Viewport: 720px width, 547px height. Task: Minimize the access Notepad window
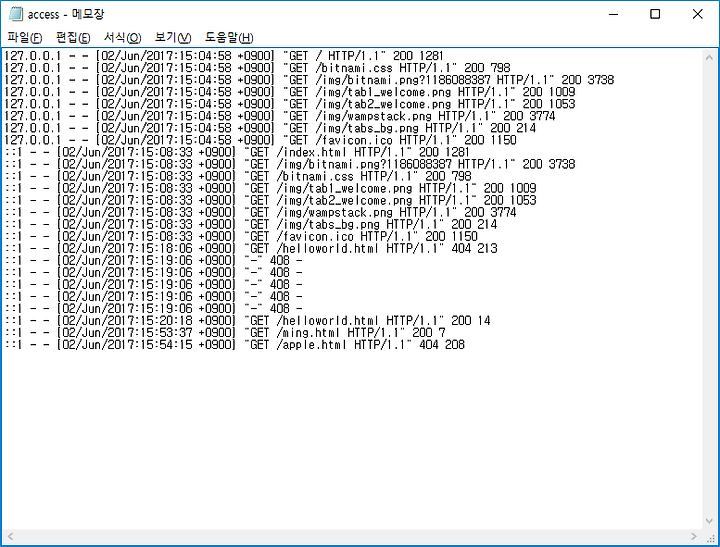coord(613,14)
